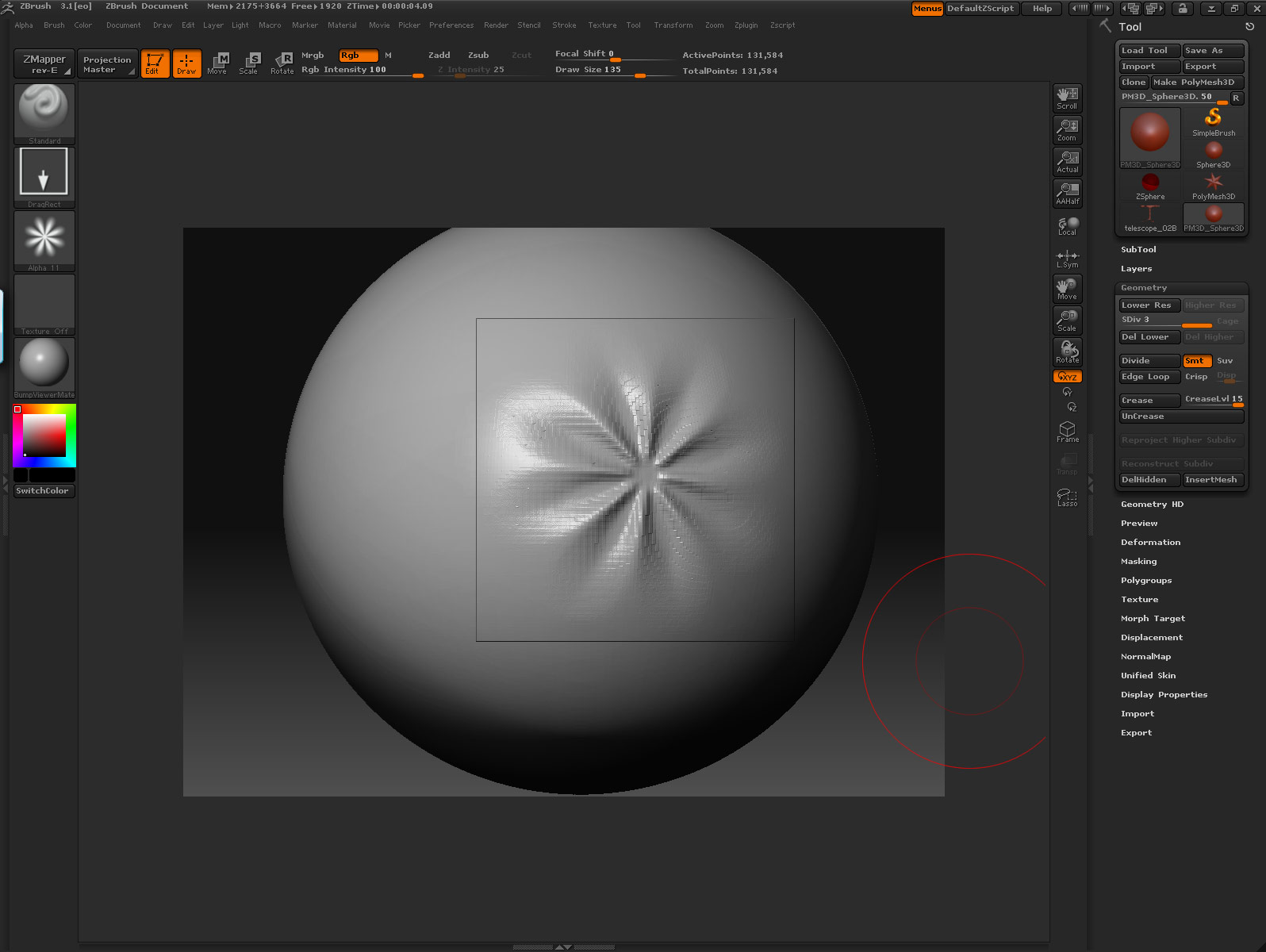
Task: Choose the ZSphere tool icon
Action: [x=1150, y=186]
